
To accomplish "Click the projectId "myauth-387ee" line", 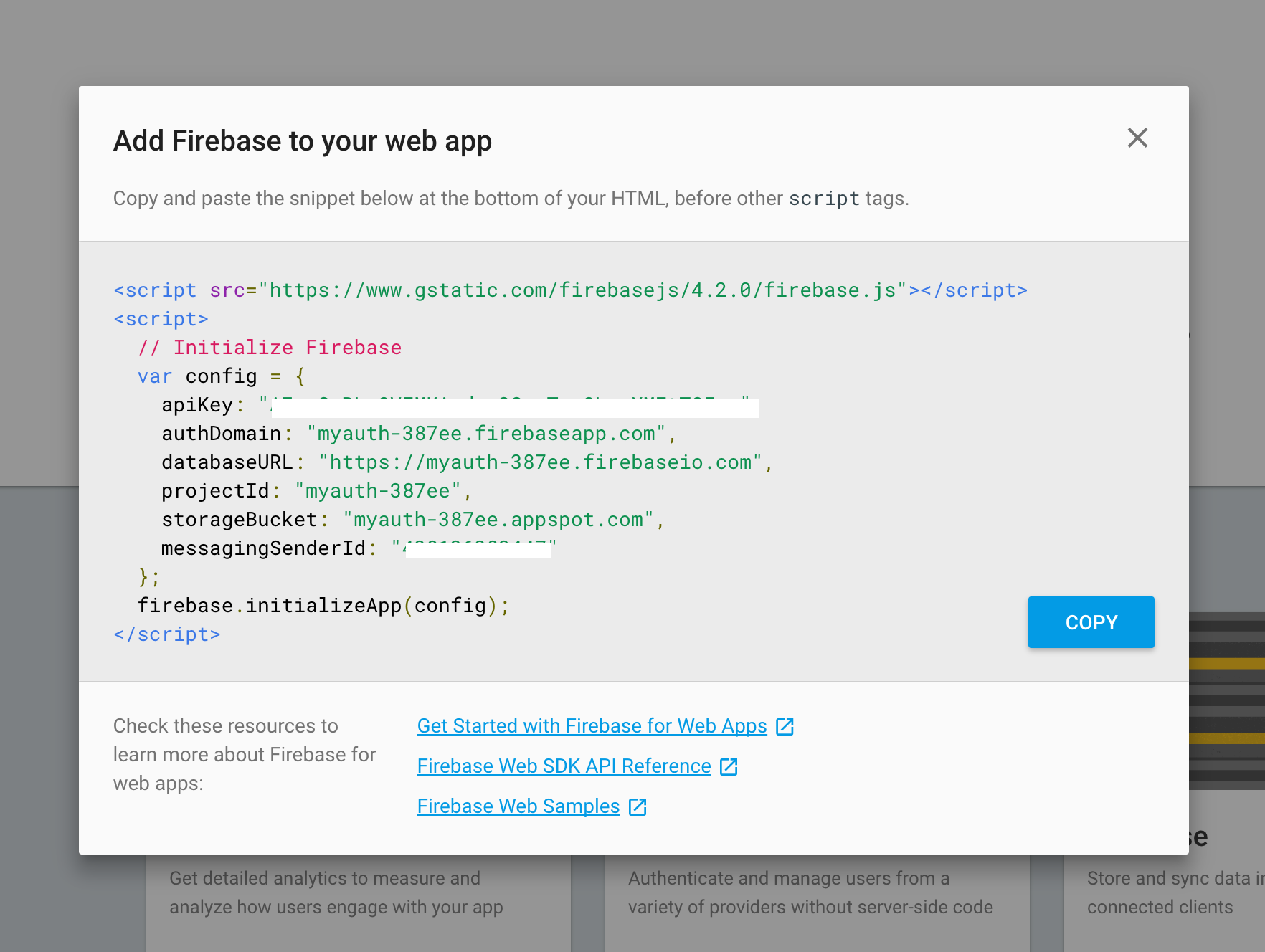I will (x=317, y=491).
